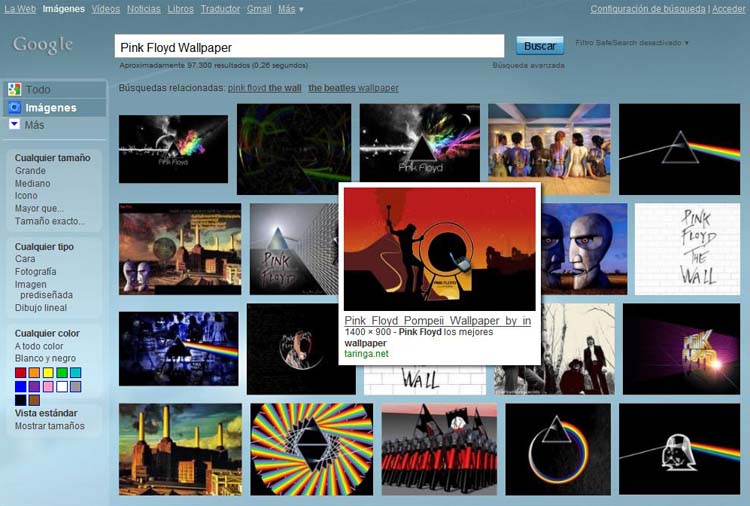Pick the teal color swatch
750x506 pixels.
[76, 373]
